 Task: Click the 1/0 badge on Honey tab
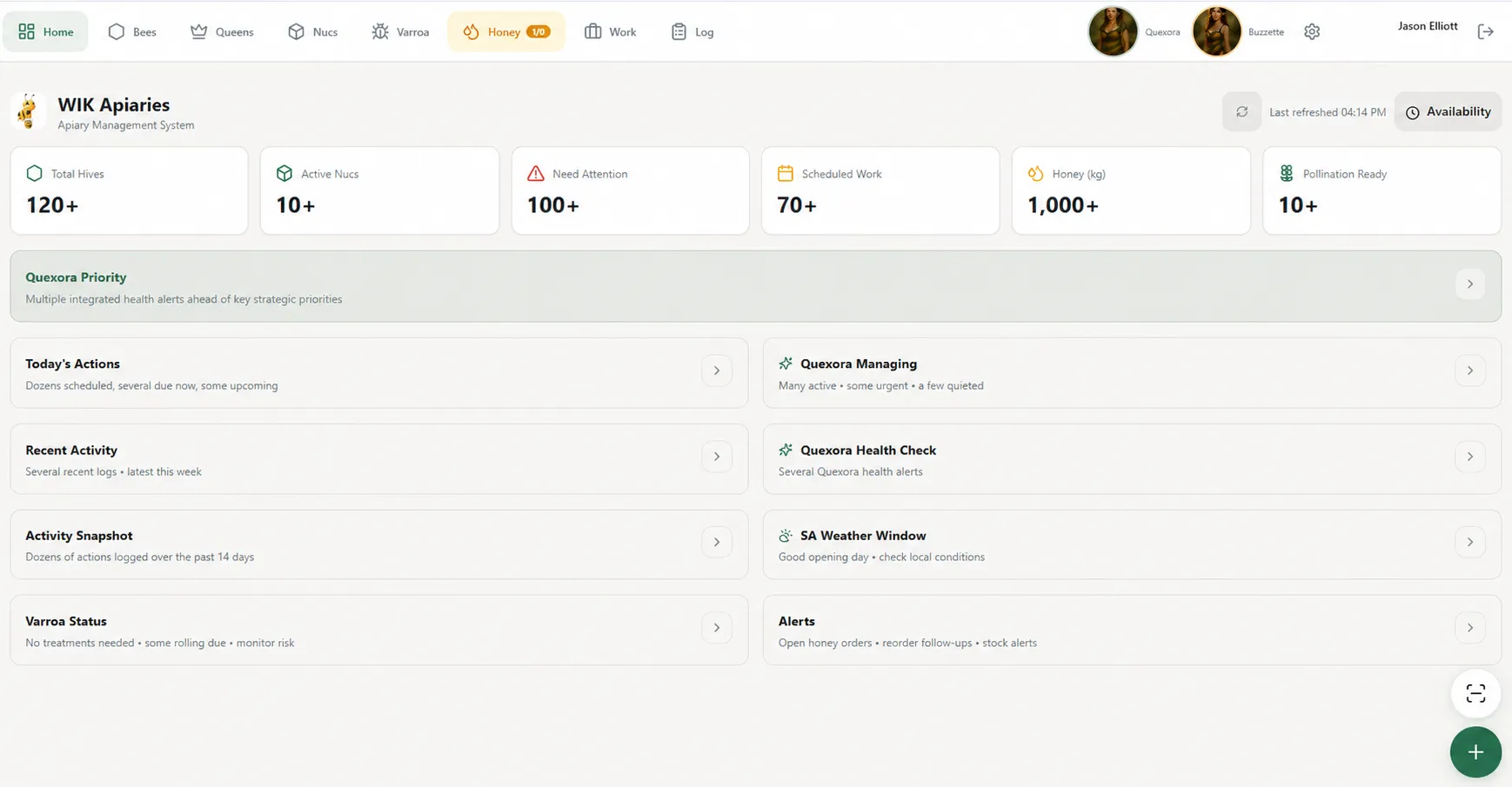click(539, 32)
